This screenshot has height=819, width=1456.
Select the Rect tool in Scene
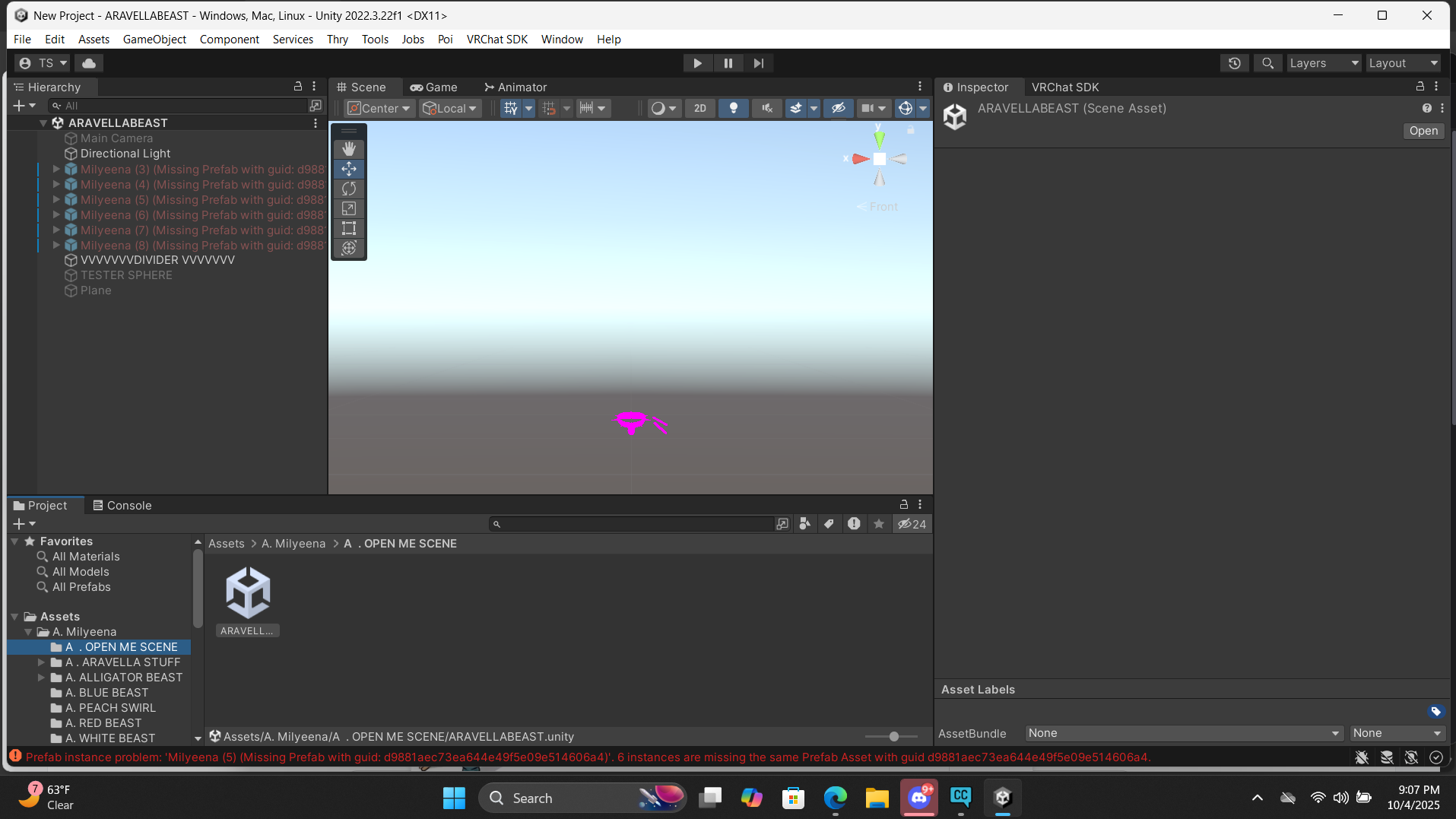click(x=349, y=228)
